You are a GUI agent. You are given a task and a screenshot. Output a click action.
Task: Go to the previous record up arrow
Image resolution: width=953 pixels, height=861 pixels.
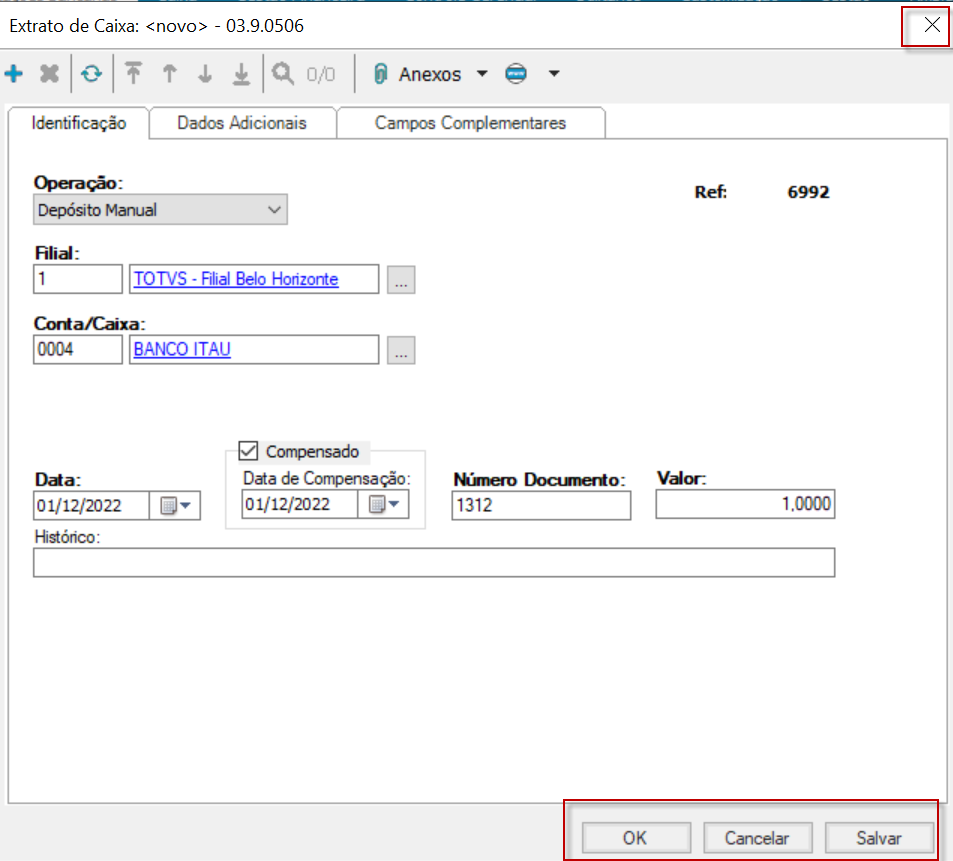point(170,74)
